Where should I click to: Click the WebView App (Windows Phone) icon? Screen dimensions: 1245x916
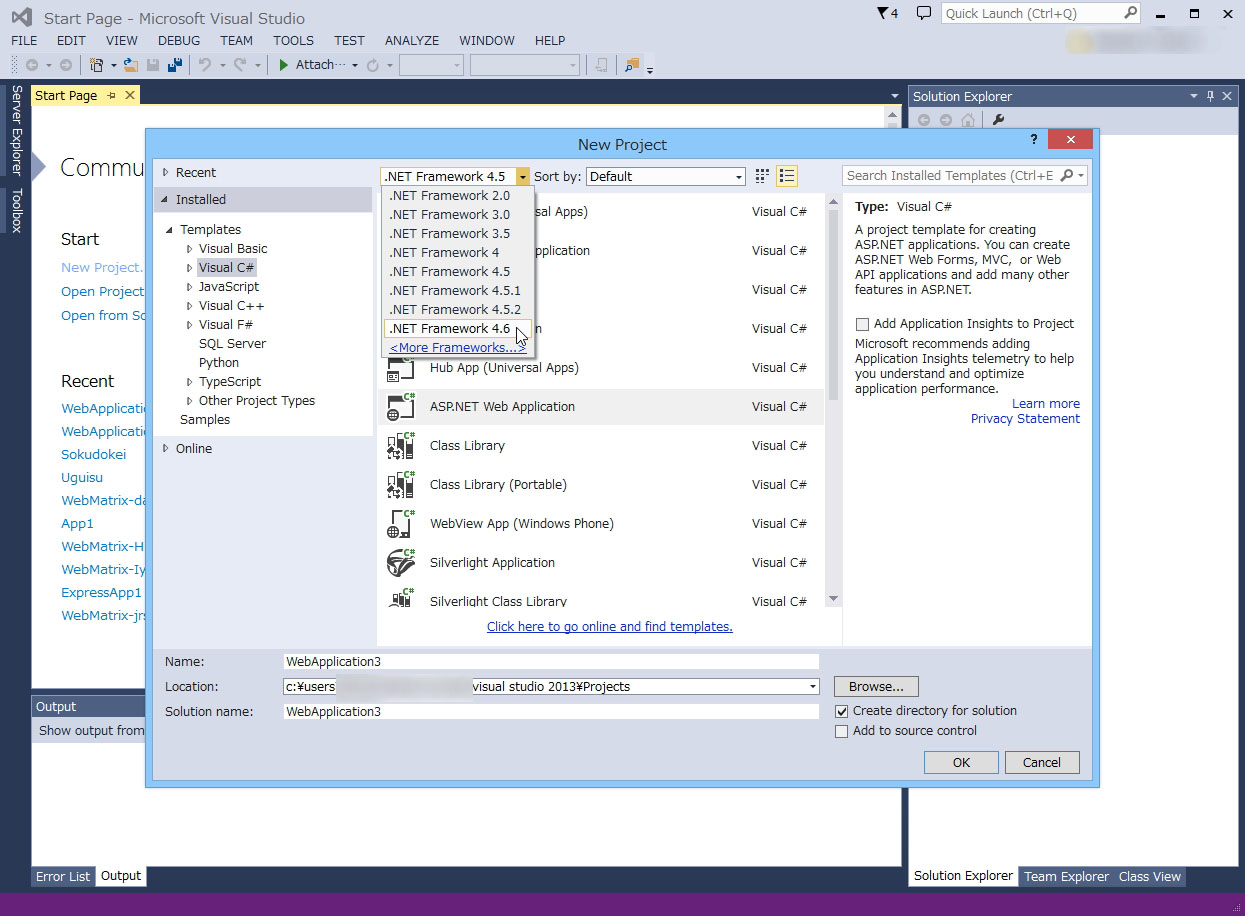[401, 523]
